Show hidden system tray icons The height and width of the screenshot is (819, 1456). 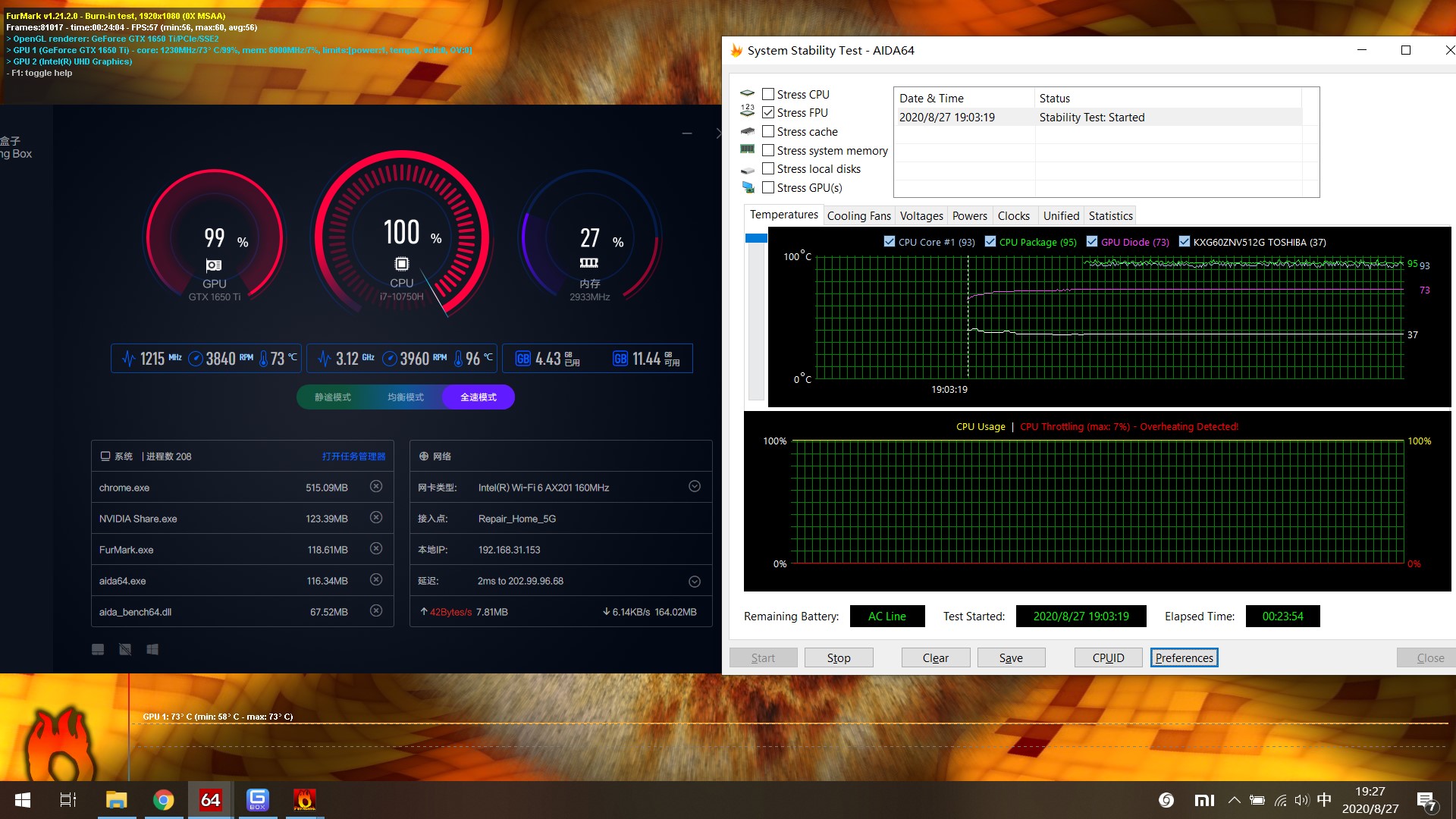(x=1234, y=800)
